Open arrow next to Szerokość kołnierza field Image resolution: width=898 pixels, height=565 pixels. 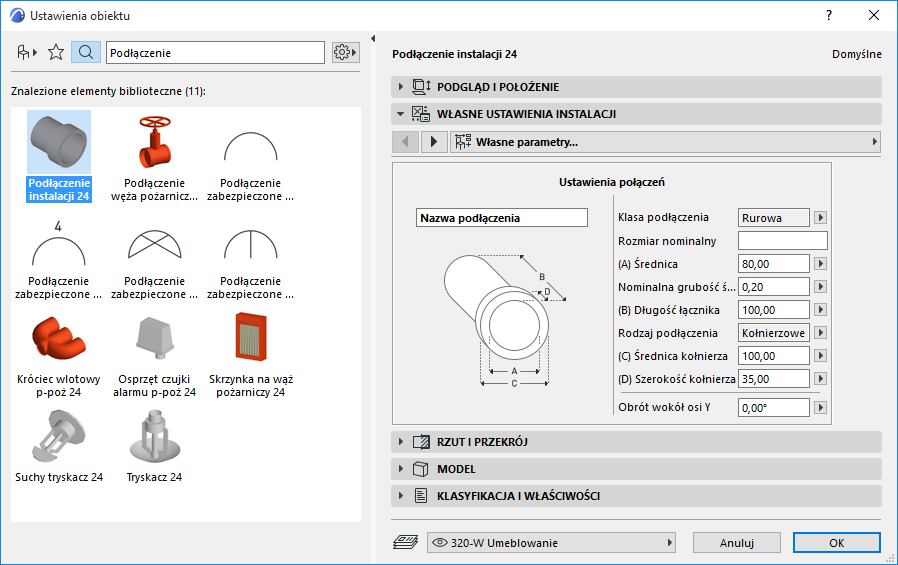pos(821,378)
